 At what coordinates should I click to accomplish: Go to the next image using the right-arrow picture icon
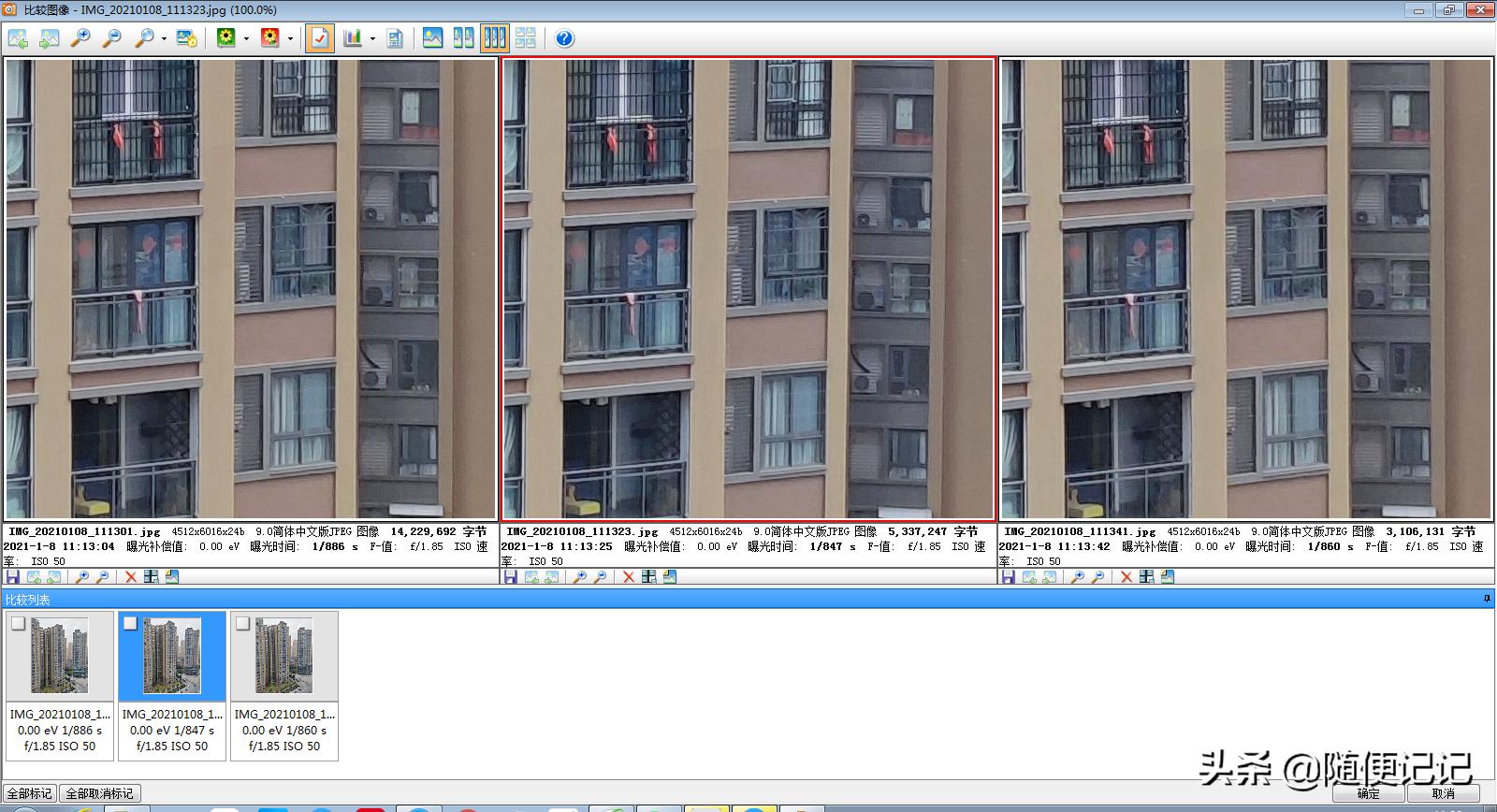tap(49, 38)
